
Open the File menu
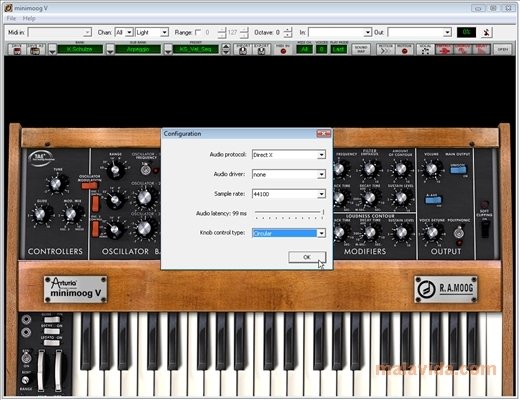pos(11,18)
